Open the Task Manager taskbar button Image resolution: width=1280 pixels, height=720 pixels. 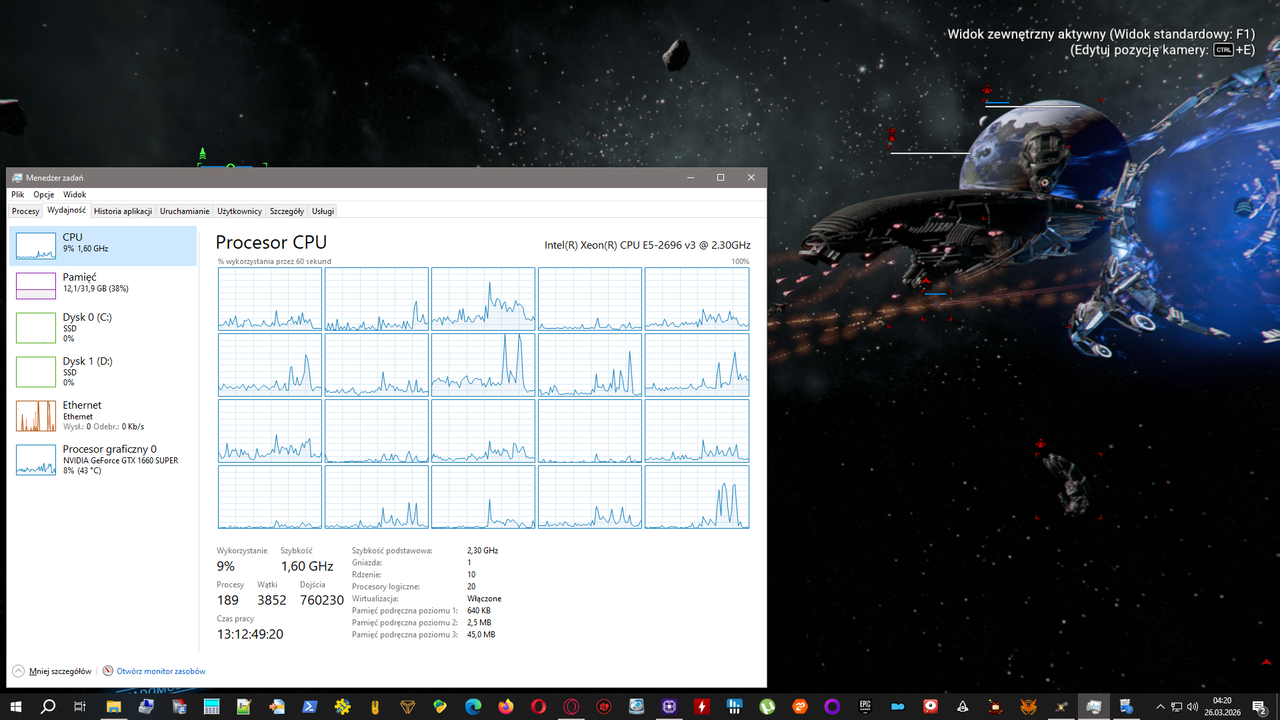point(1094,706)
